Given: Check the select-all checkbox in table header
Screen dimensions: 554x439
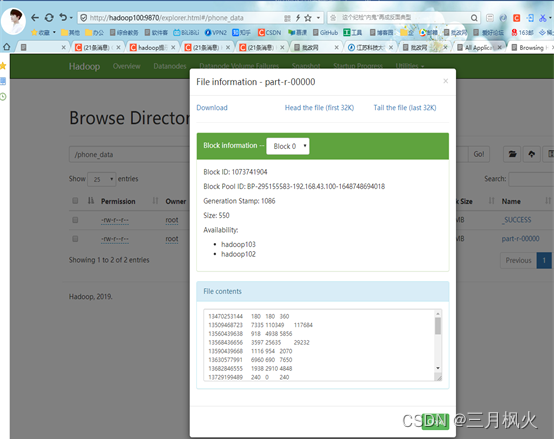Looking at the screenshot, I should [x=75, y=201].
